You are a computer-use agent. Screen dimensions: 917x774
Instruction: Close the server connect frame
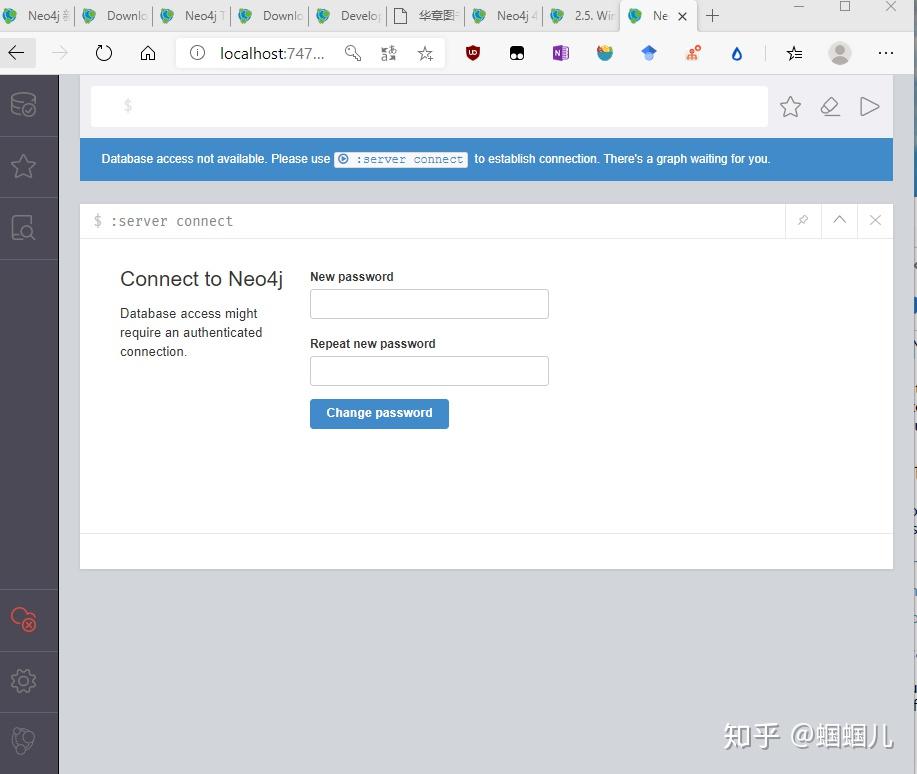tap(875, 220)
